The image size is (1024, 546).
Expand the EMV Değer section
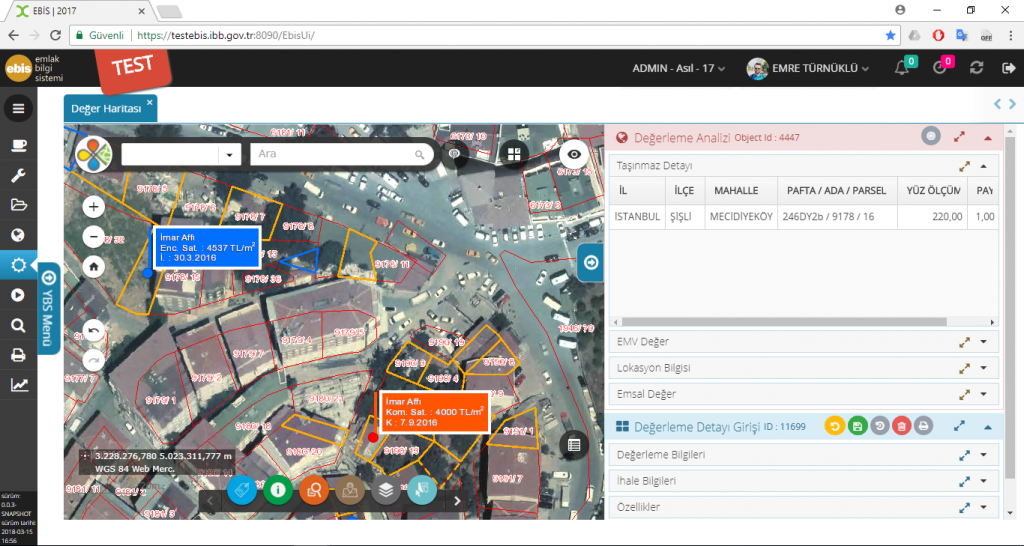(984, 342)
